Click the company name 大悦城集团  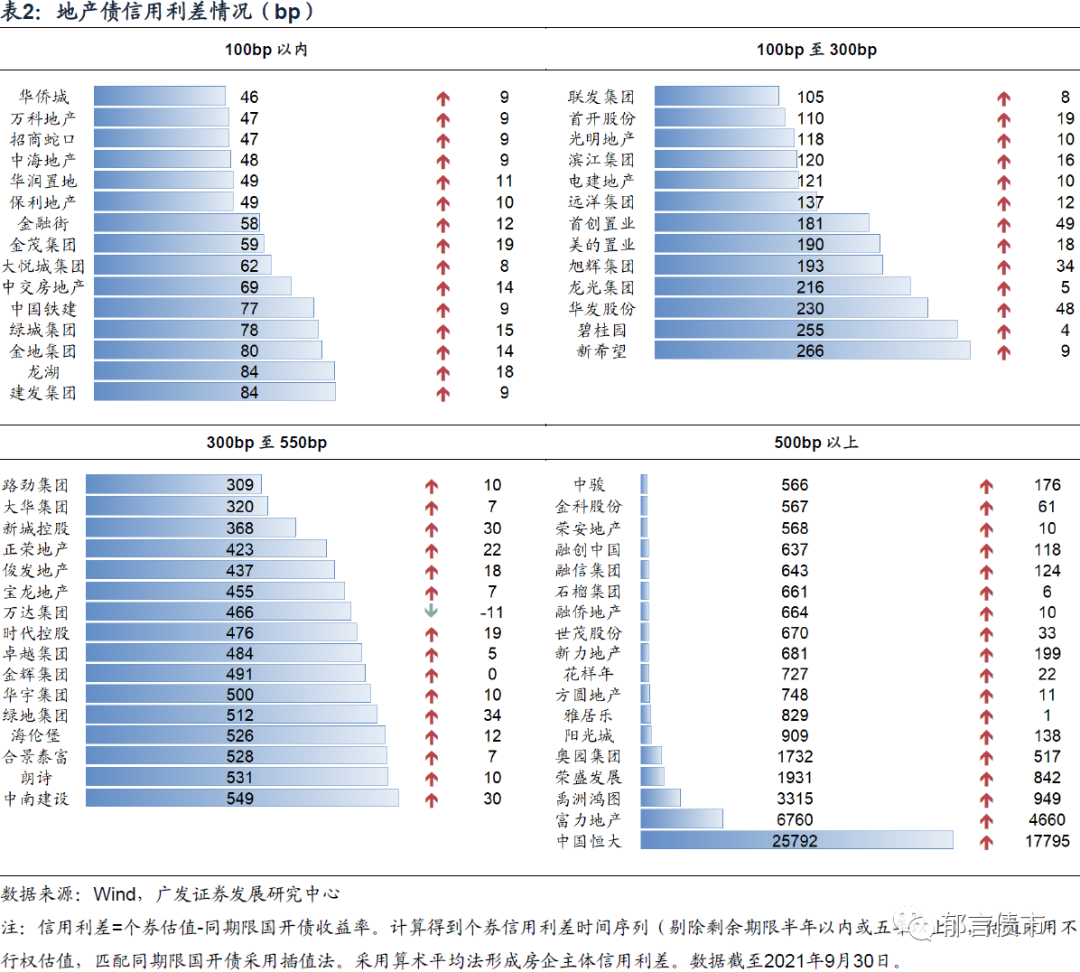point(43,266)
